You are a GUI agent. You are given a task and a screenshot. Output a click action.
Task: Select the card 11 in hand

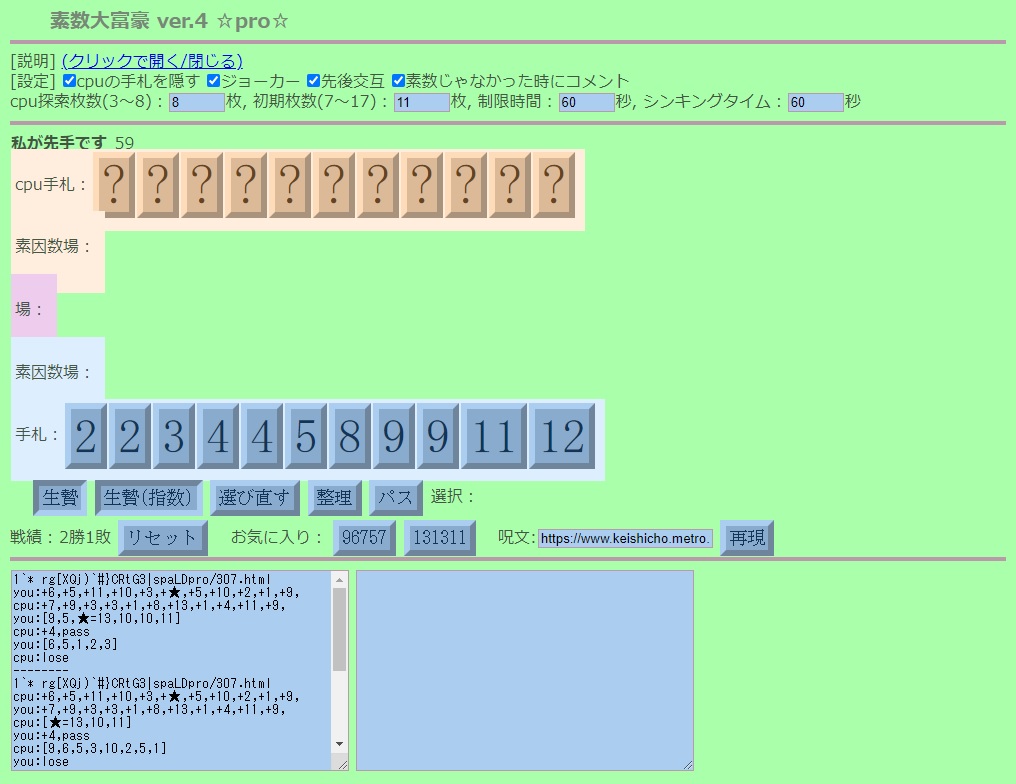click(494, 435)
